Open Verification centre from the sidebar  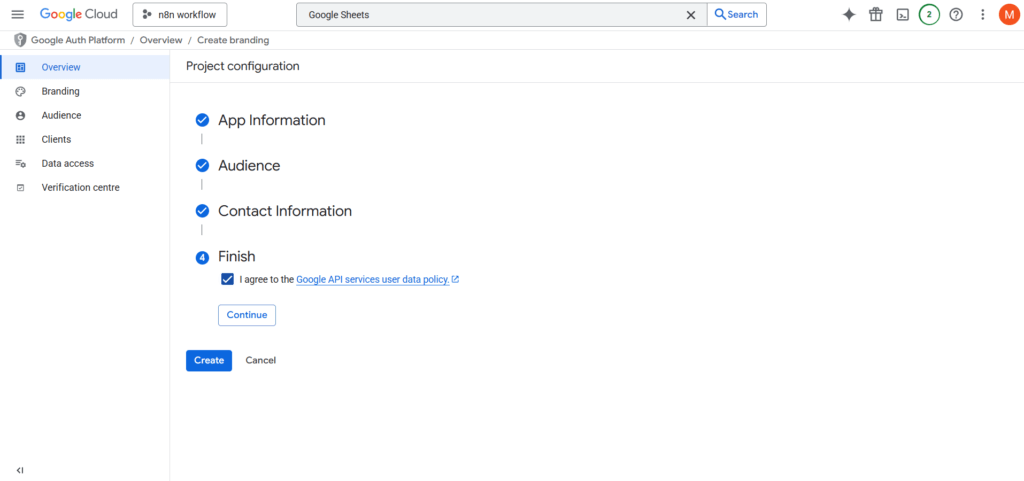80,187
